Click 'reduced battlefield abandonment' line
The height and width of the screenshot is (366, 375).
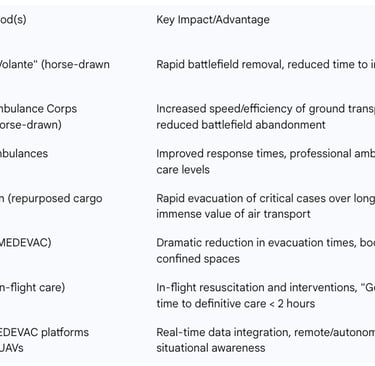[x=241, y=125]
